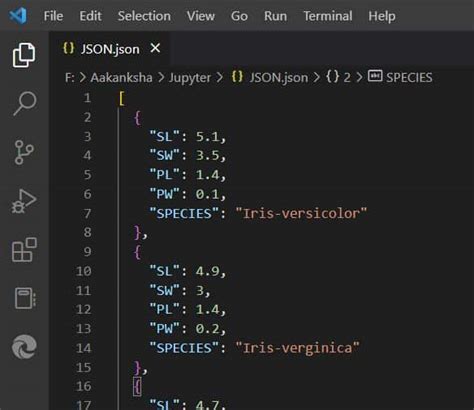Click the "SL": 4.7 entry

tap(188, 405)
